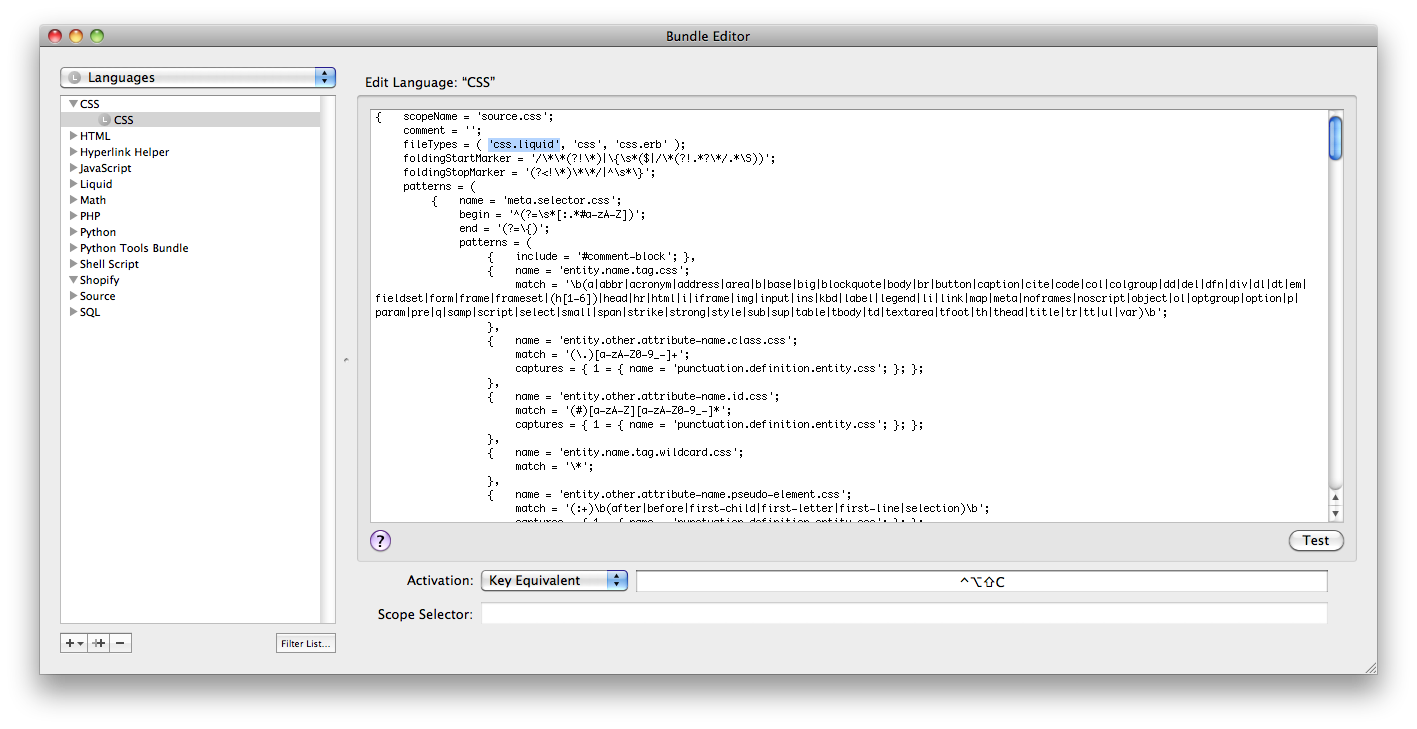
Task: Open the Key Equivalent activation dropdown
Action: pyautogui.click(x=553, y=581)
